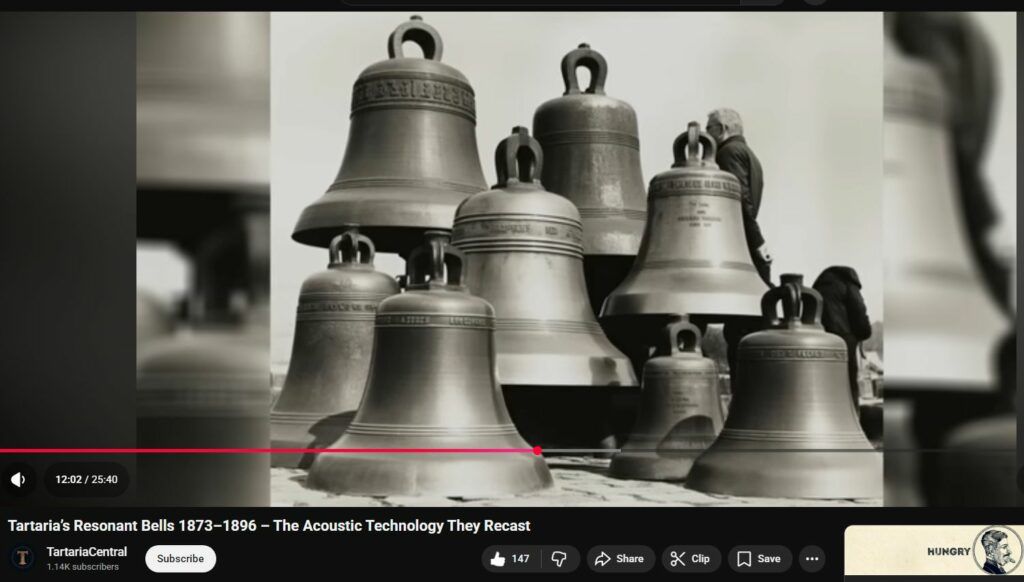Create a Clip with the scissors button
The height and width of the screenshot is (582, 1024).
[690, 559]
